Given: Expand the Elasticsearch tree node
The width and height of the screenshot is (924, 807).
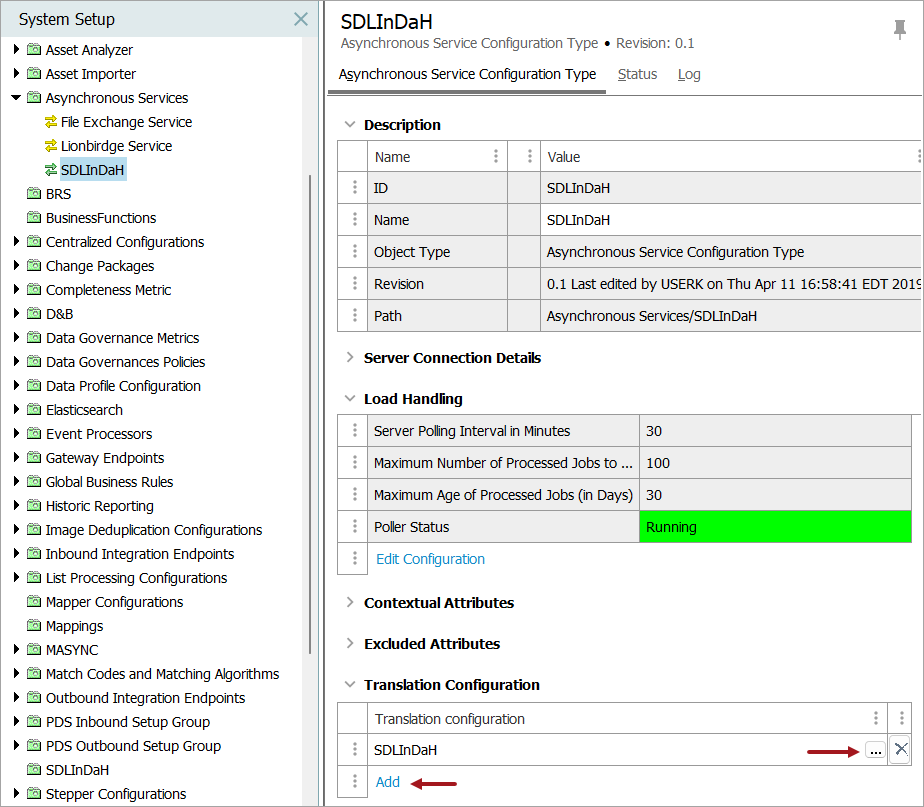Looking at the screenshot, I should point(16,410).
